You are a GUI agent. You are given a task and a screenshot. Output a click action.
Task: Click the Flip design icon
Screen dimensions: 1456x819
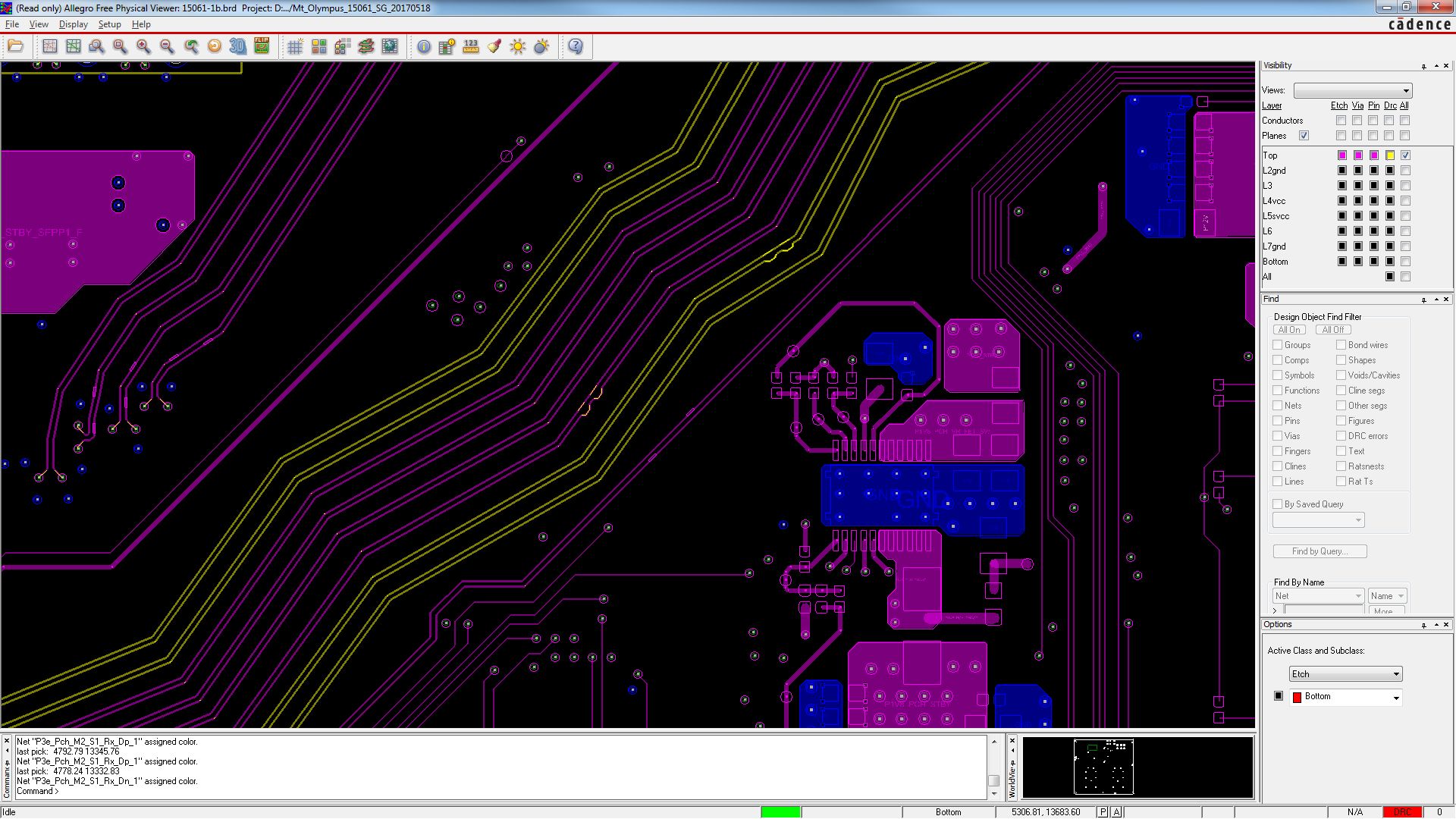262,47
